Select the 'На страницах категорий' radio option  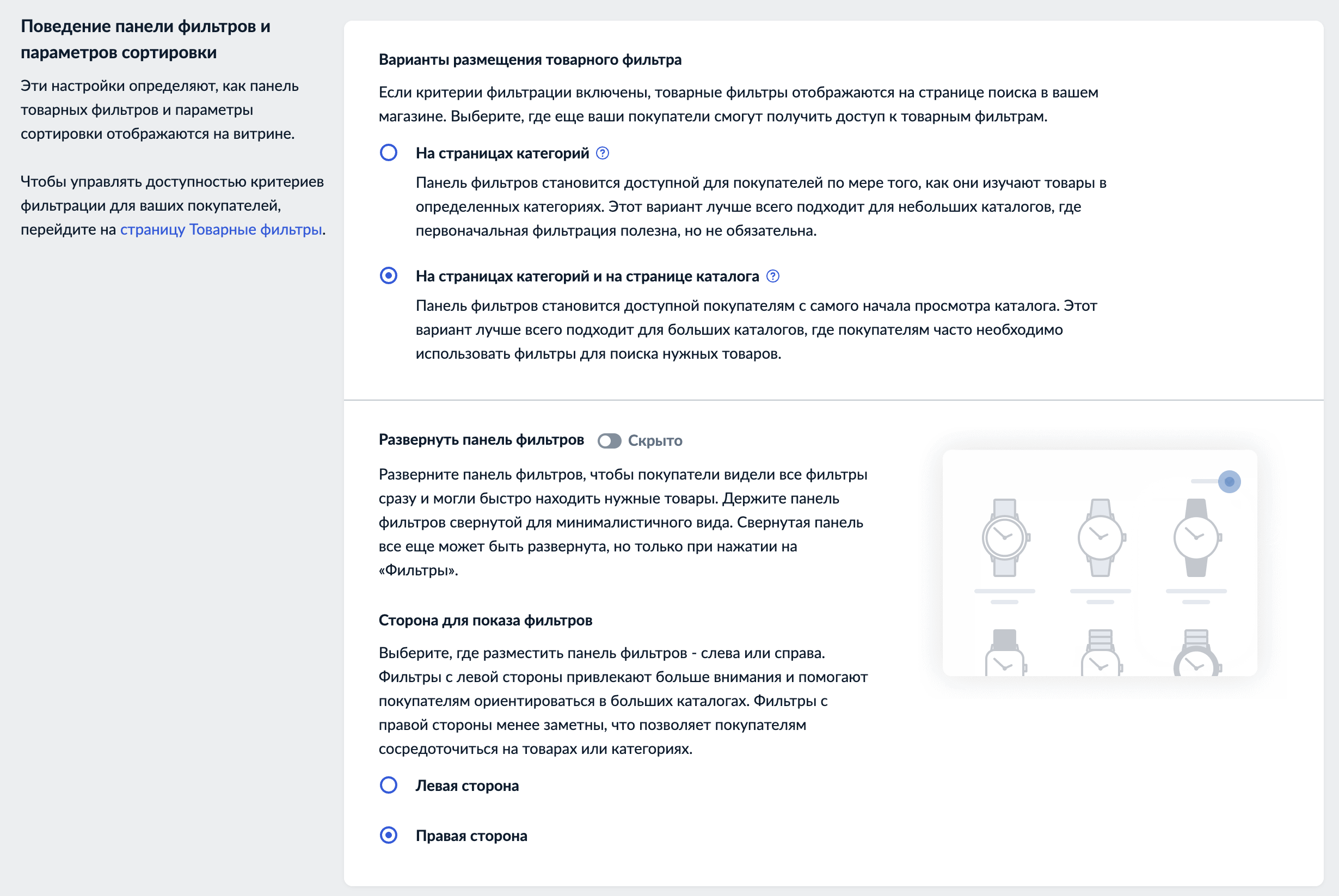tap(389, 152)
